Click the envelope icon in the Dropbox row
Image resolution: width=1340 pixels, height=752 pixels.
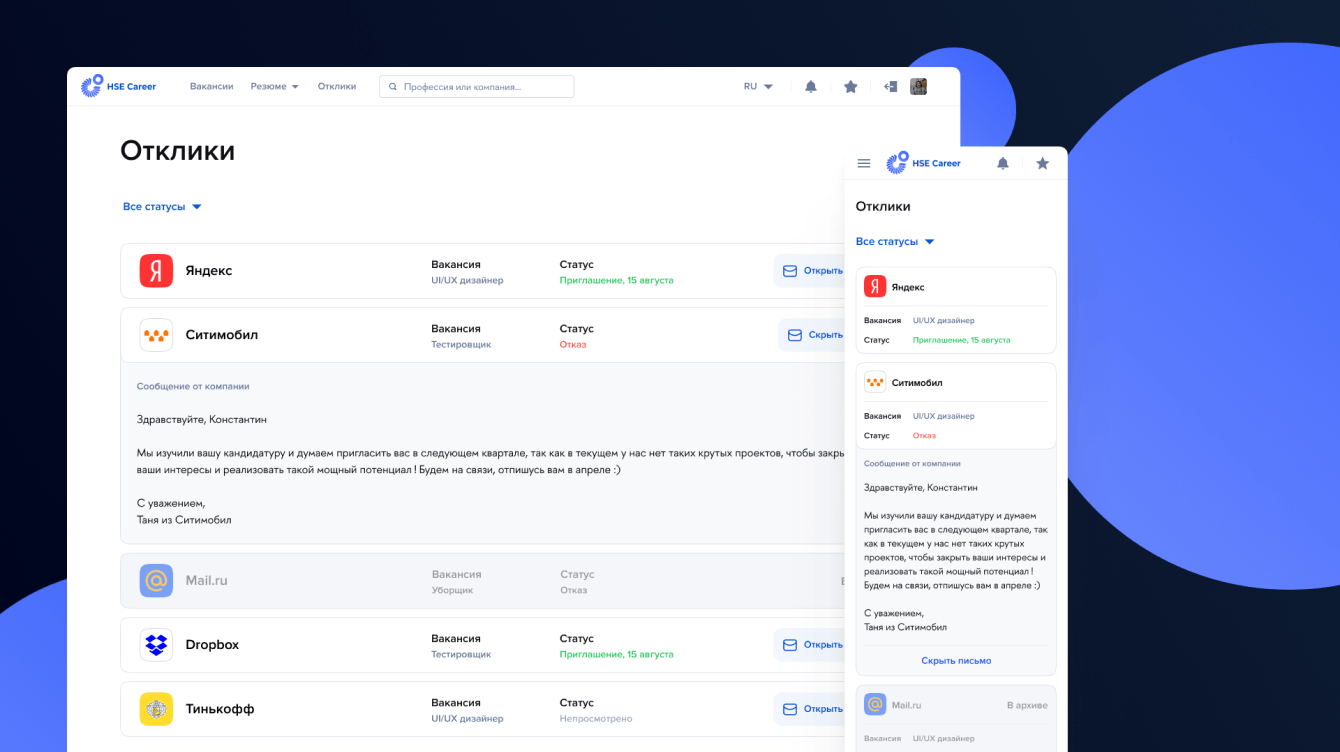(790, 645)
